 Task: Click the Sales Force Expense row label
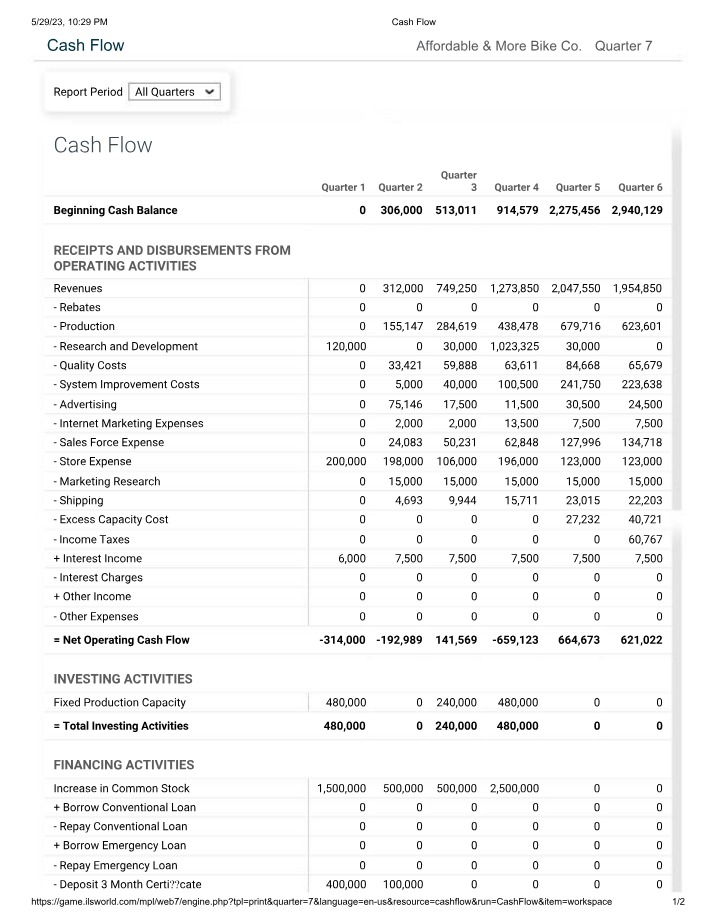click(108, 442)
